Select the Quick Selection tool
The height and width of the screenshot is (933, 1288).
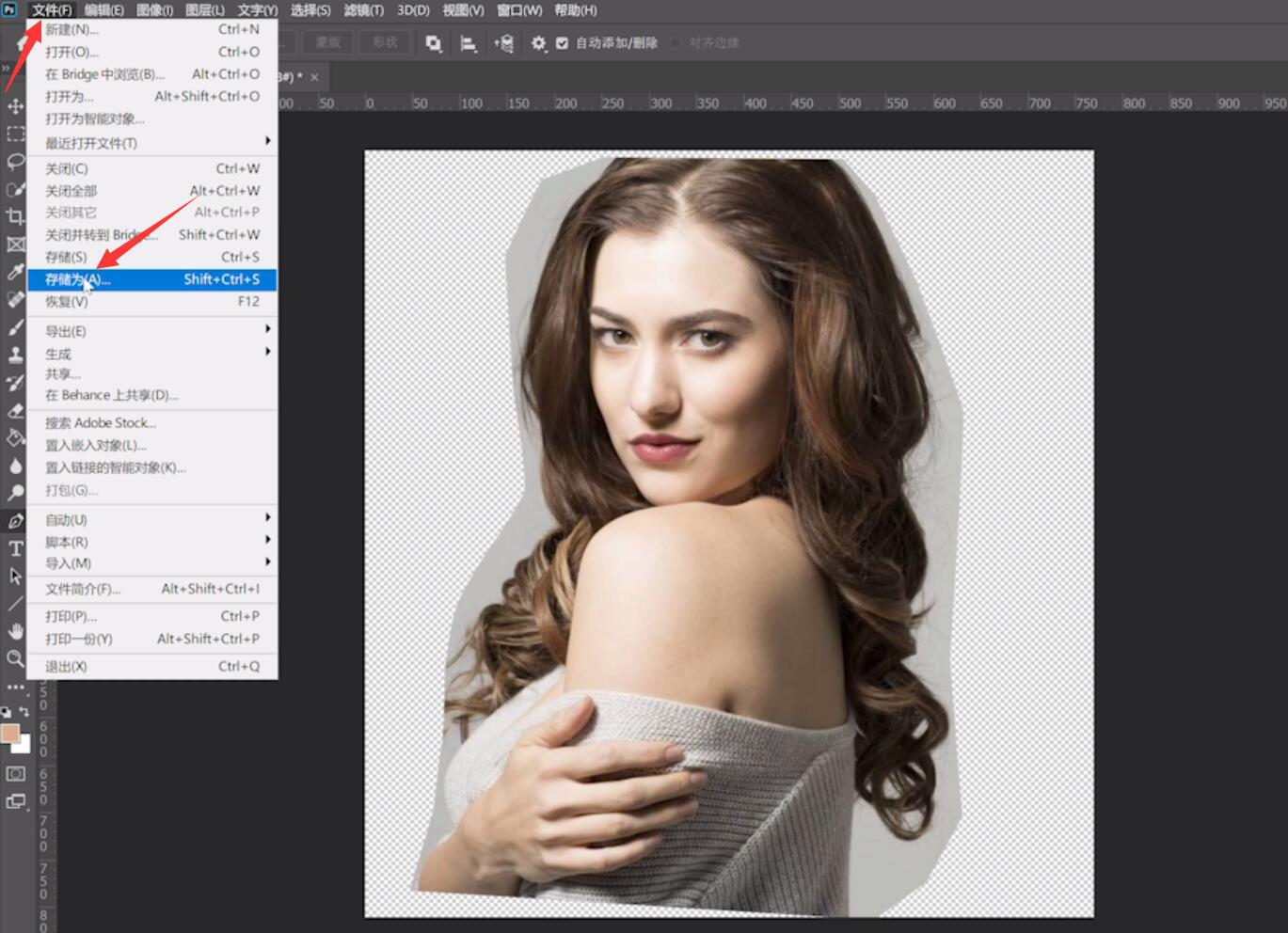(15, 189)
